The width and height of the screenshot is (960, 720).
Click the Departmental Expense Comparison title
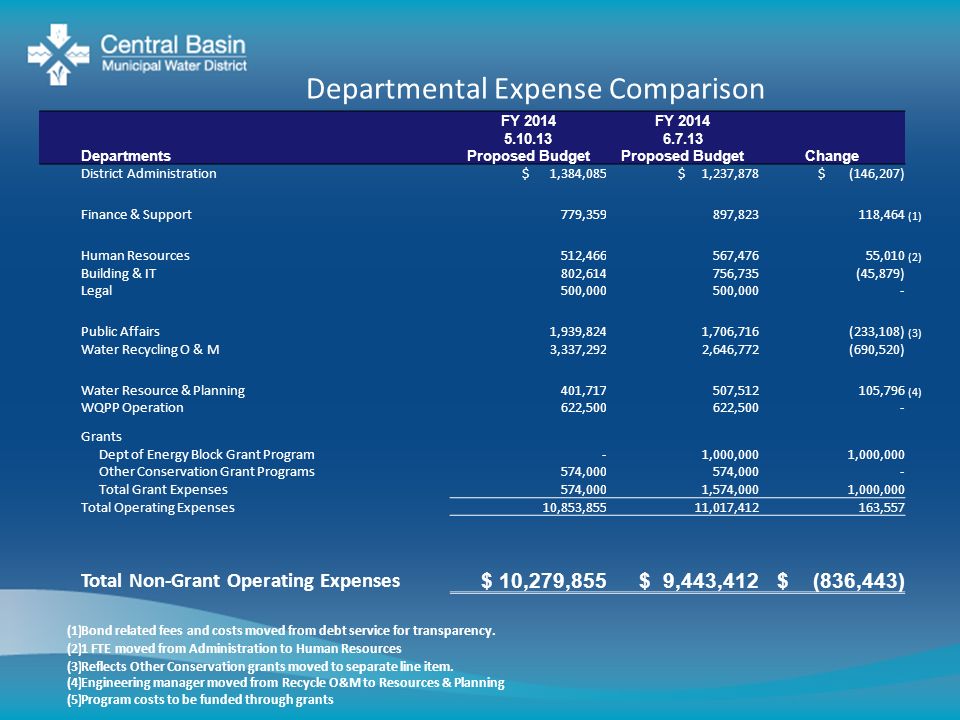pyautogui.click(x=535, y=89)
